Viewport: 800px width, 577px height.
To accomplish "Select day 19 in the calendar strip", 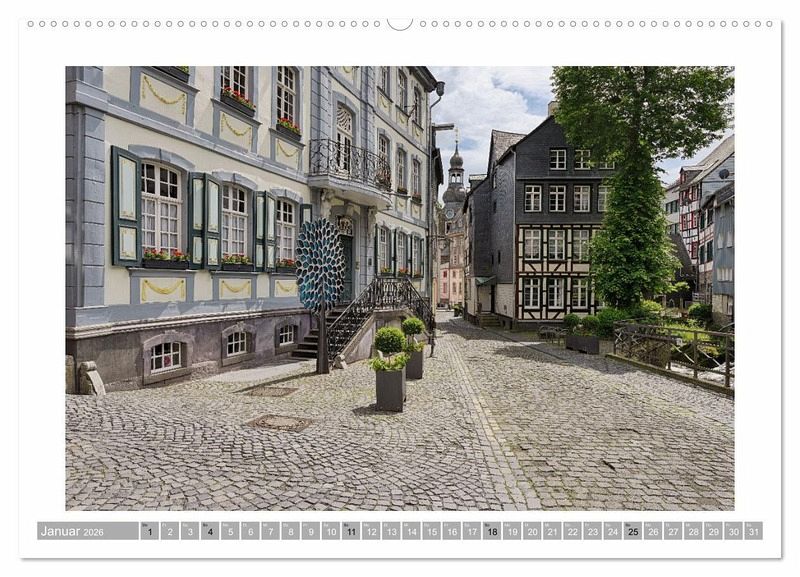I will tap(512, 531).
